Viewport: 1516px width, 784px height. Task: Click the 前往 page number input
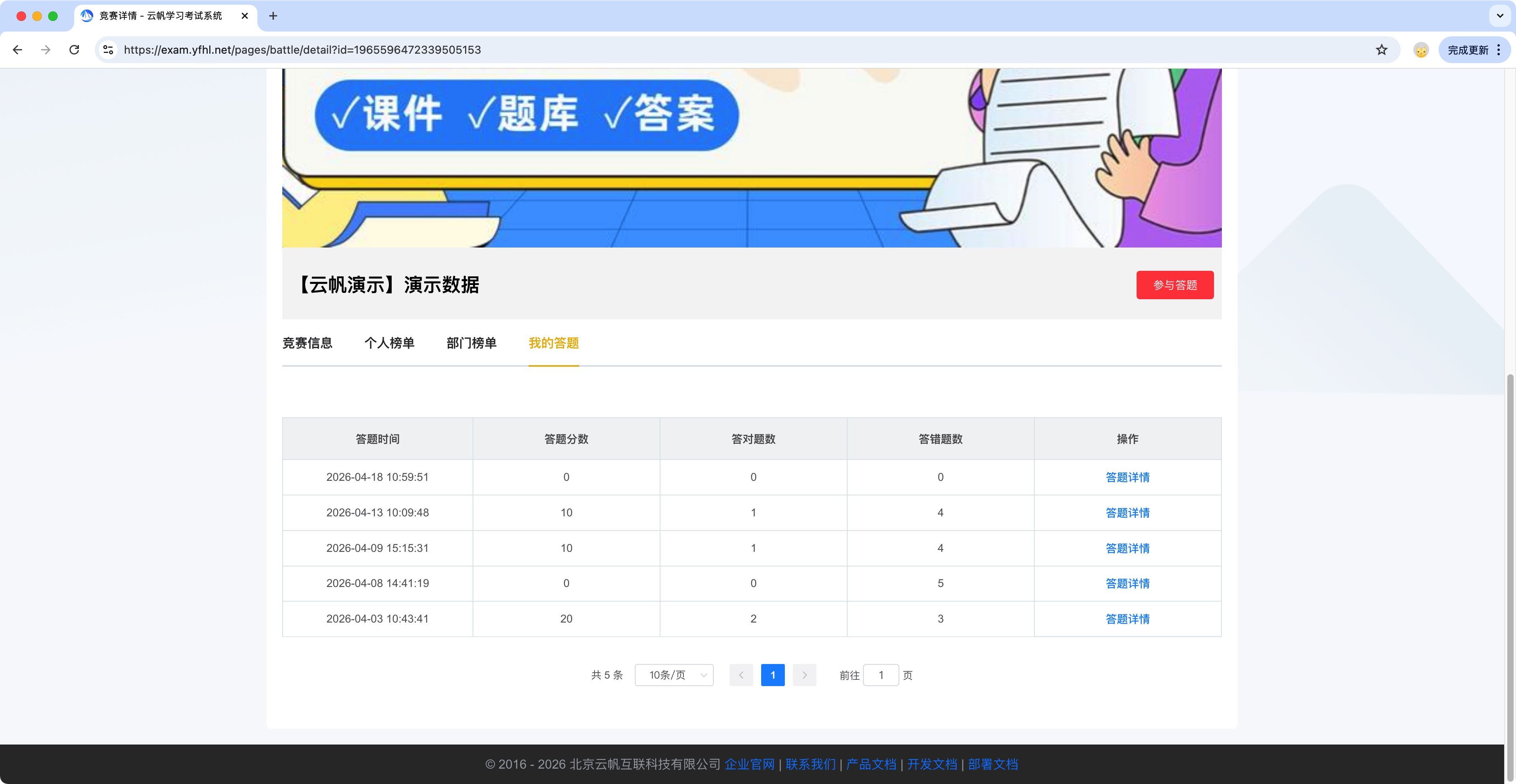(880, 675)
